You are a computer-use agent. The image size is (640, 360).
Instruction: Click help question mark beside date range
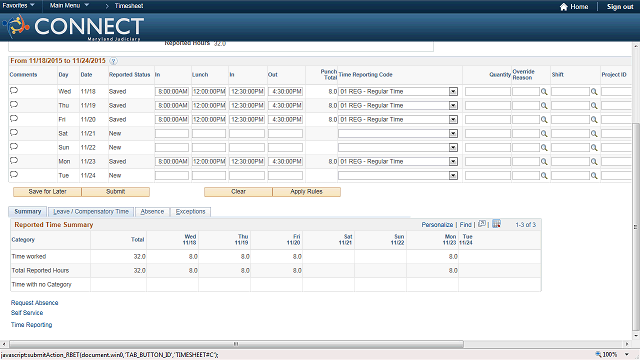click(113, 61)
